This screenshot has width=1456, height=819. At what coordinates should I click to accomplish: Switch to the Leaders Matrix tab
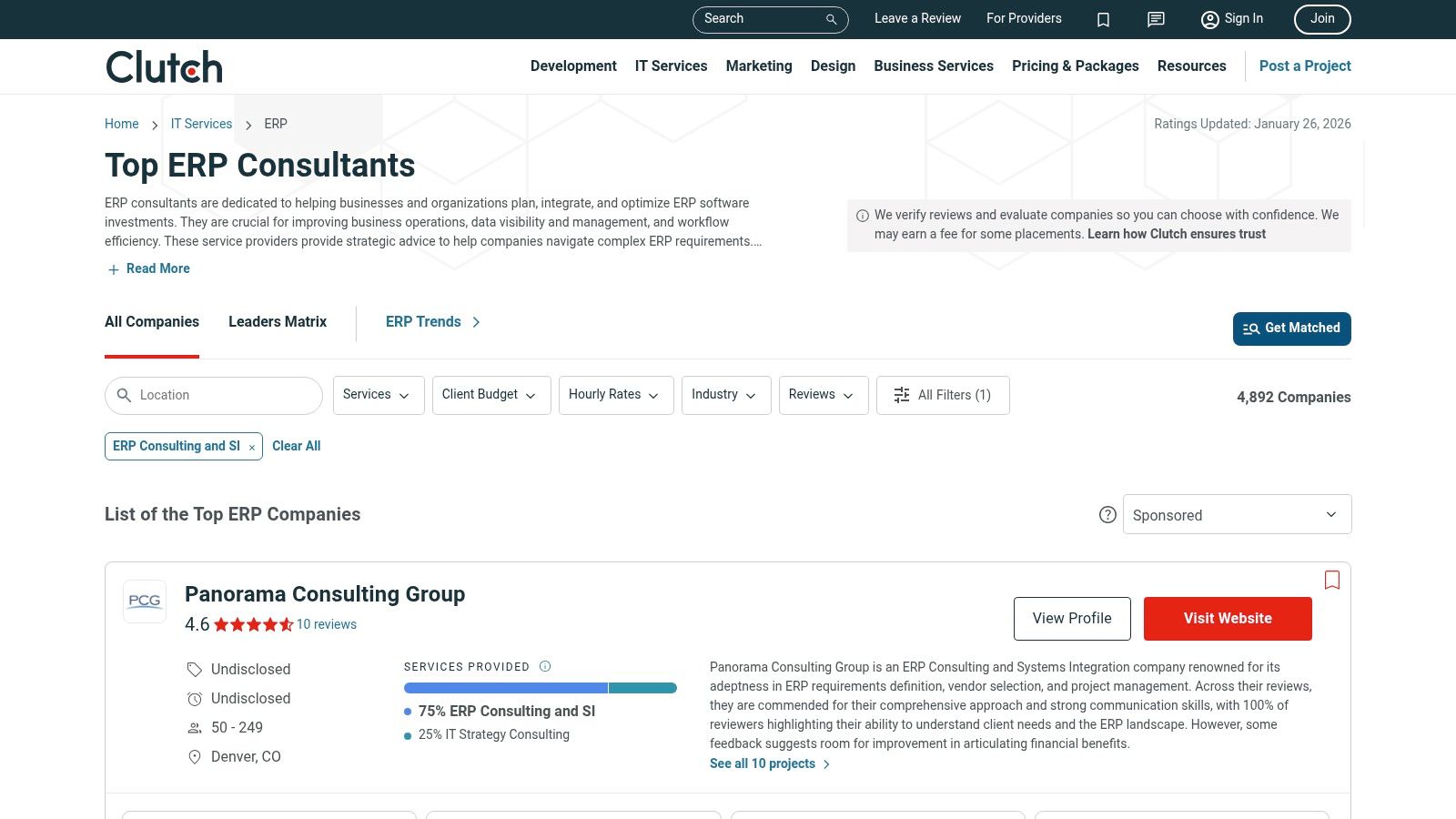[277, 321]
